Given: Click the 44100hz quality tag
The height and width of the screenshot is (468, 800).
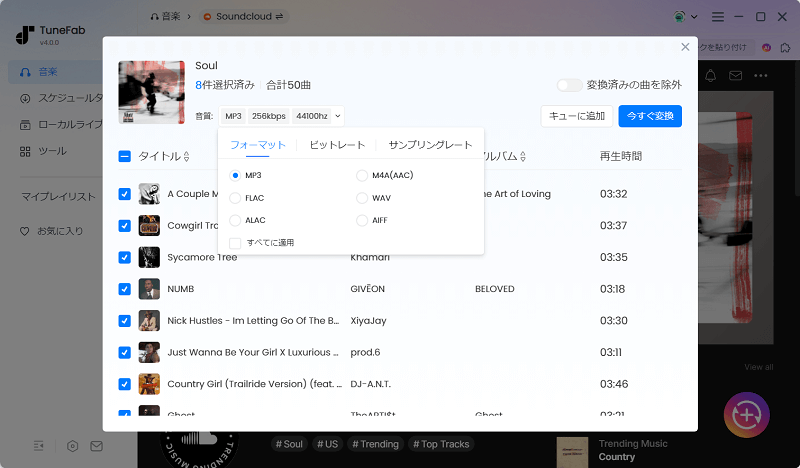Looking at the screenshot, I should [312, 116].
